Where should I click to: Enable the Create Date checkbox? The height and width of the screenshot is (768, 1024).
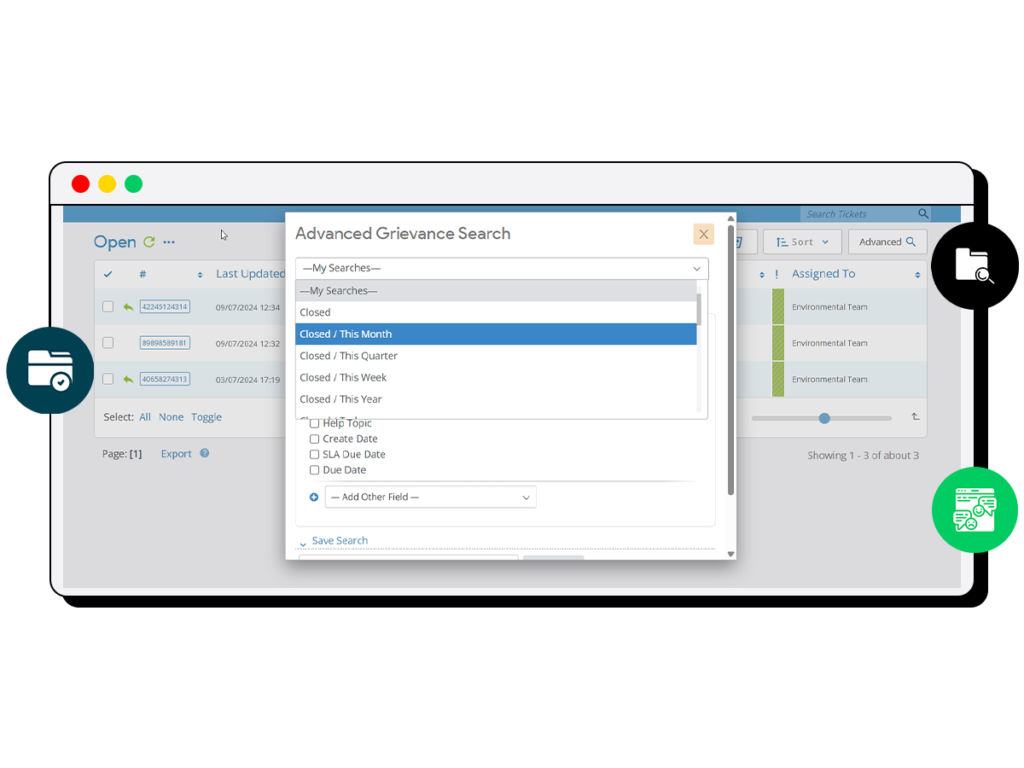[x=314, y=439]
